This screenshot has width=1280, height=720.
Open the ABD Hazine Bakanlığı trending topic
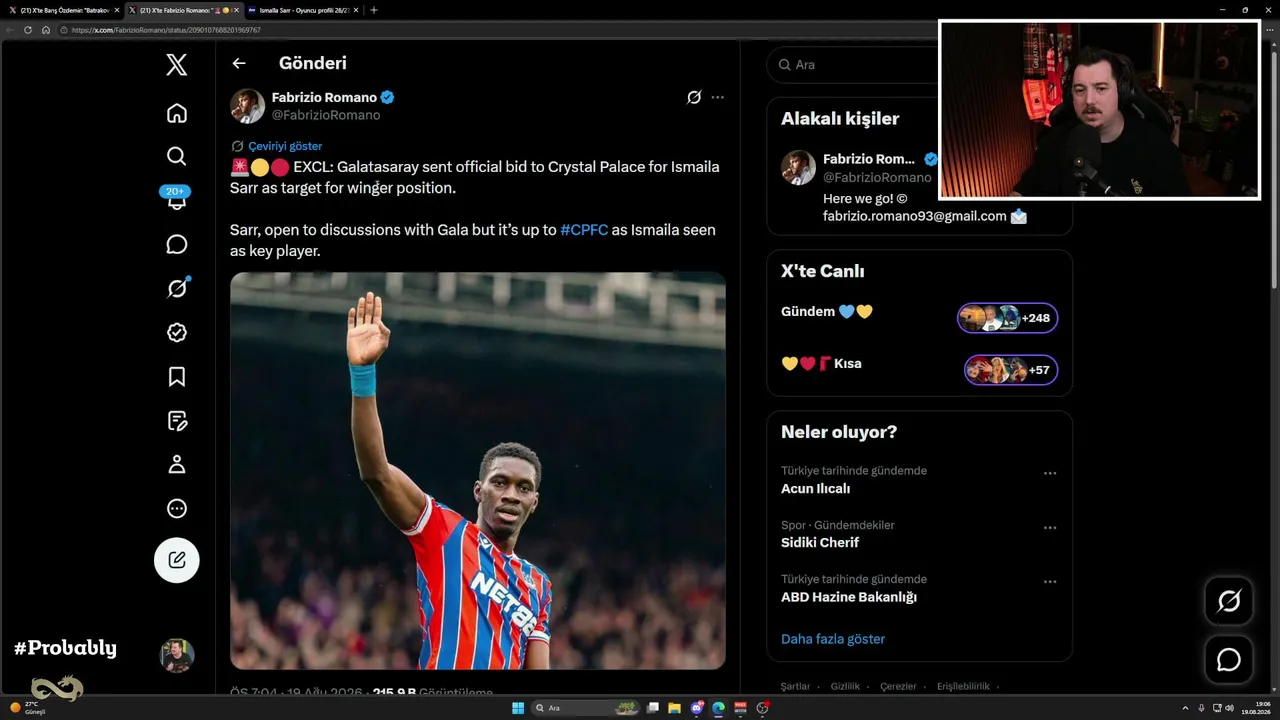coord(849,597)
